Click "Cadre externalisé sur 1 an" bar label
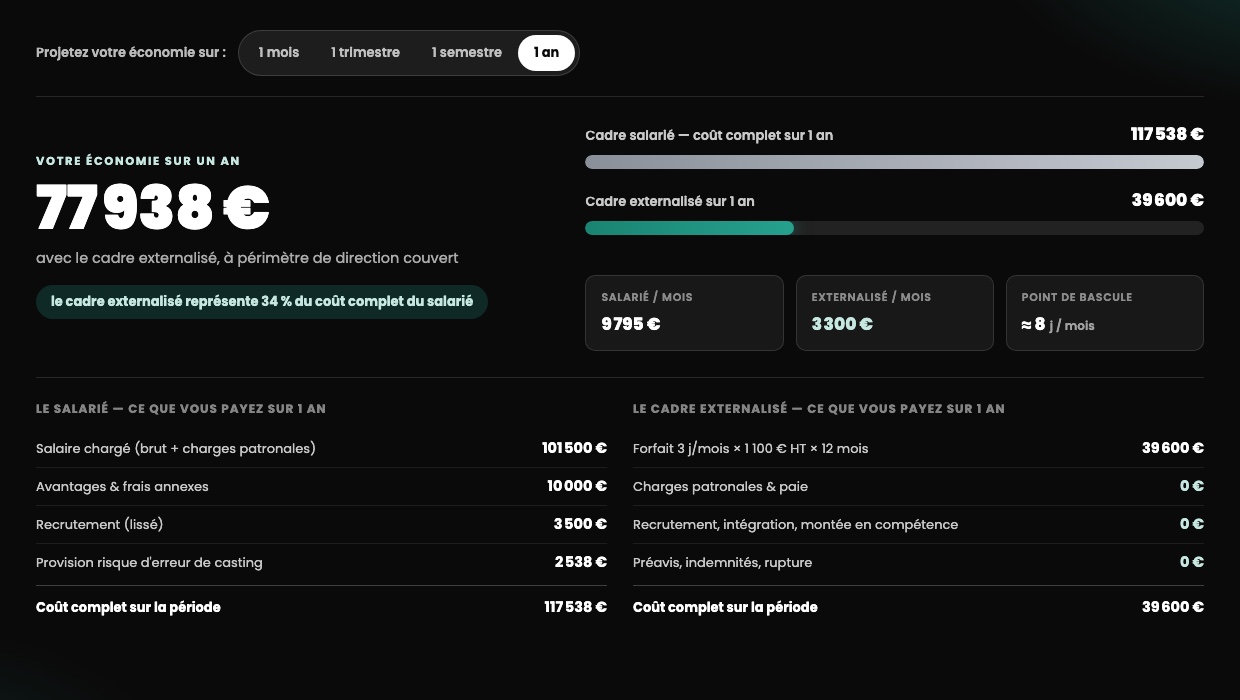This screenshot has height=700, width=1240. pyautogui.click(x=670, y=201)
